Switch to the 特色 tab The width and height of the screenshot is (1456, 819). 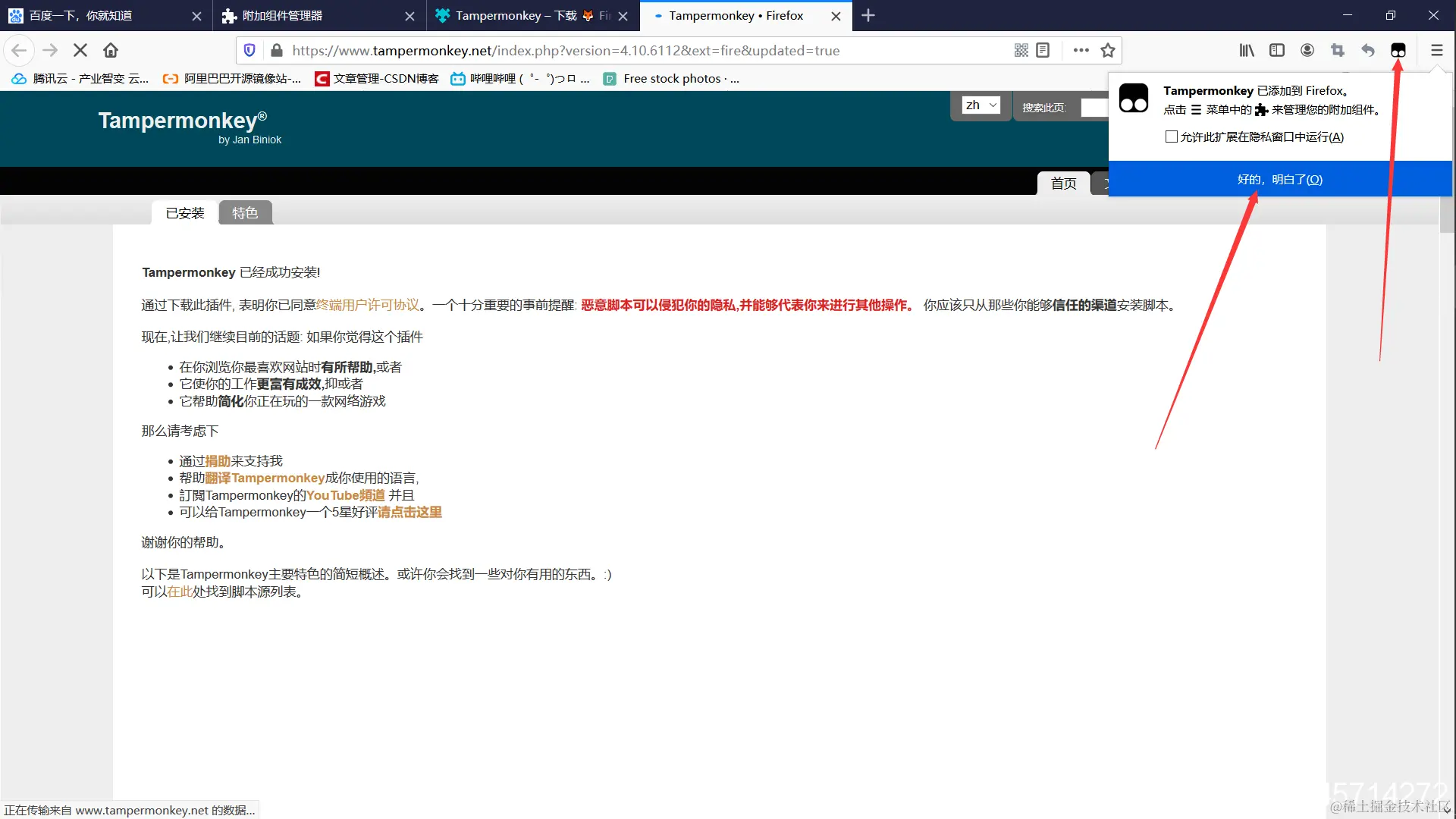coord(245,212)
